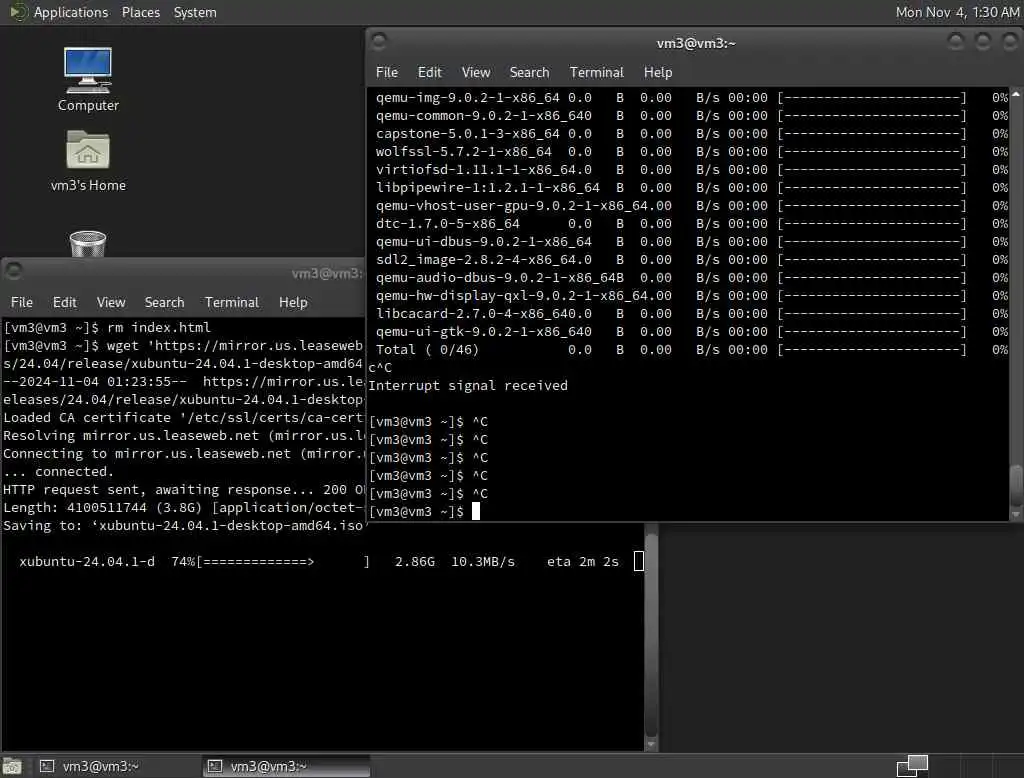Click the 'Length: 4100511744 (3.8G)' line
This screenshot has height=778, width=1024.
183,508
